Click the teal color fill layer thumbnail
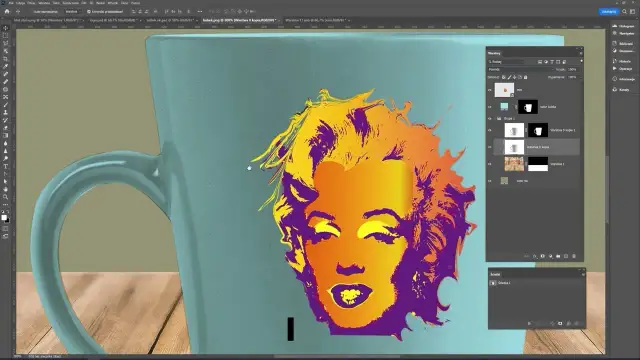Viewport: 640px width, 360px height. 504,107
